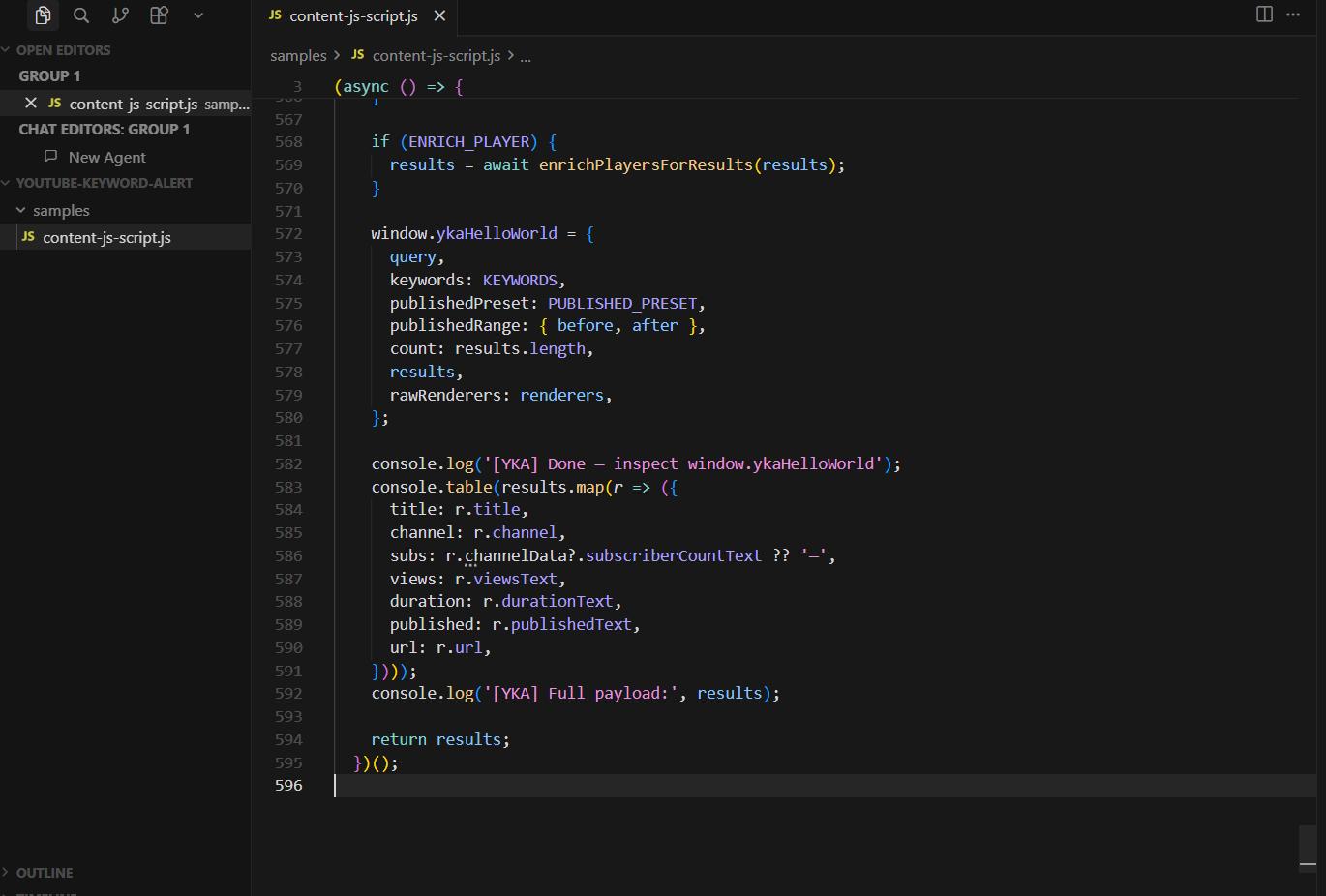
Task: Collapse the Open Editors section
Action: click(x=6, y=50)
